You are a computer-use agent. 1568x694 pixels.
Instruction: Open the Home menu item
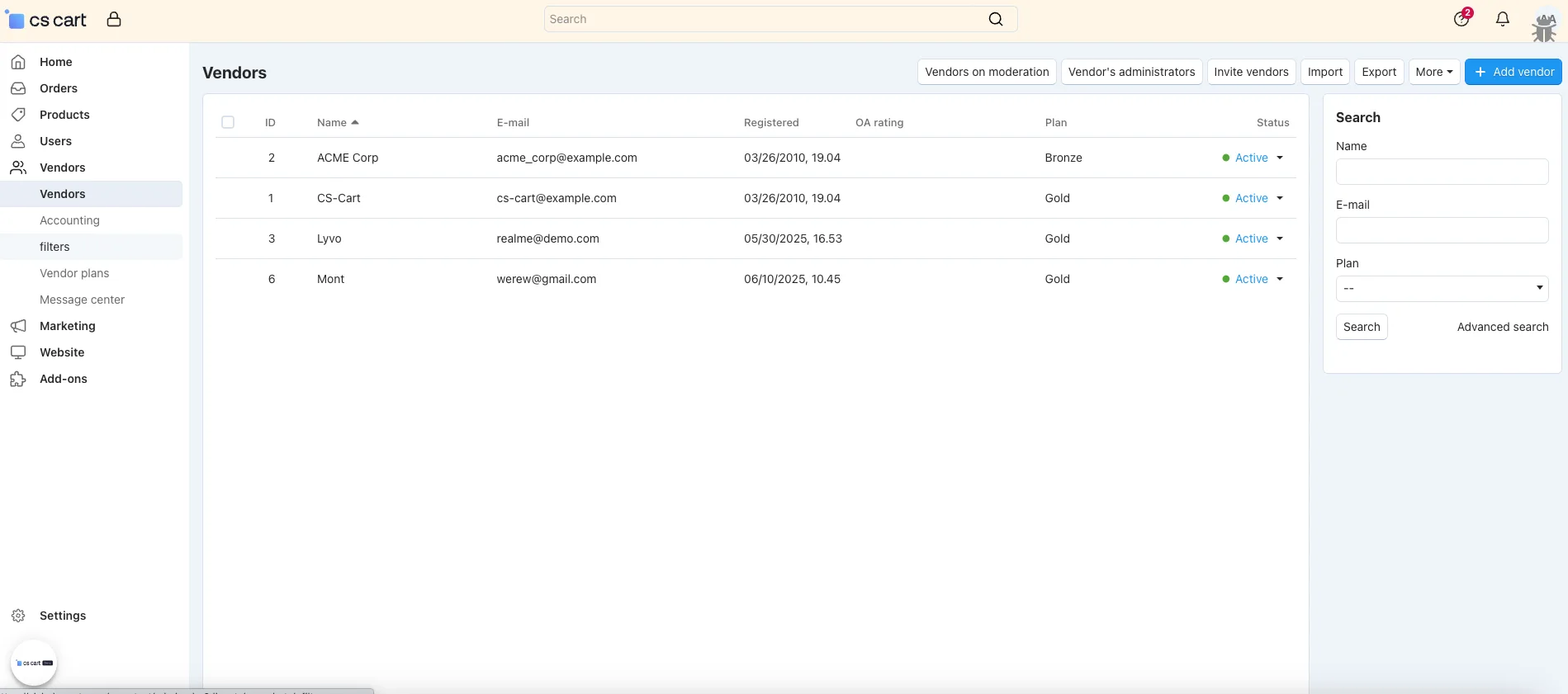pos(56,62)
